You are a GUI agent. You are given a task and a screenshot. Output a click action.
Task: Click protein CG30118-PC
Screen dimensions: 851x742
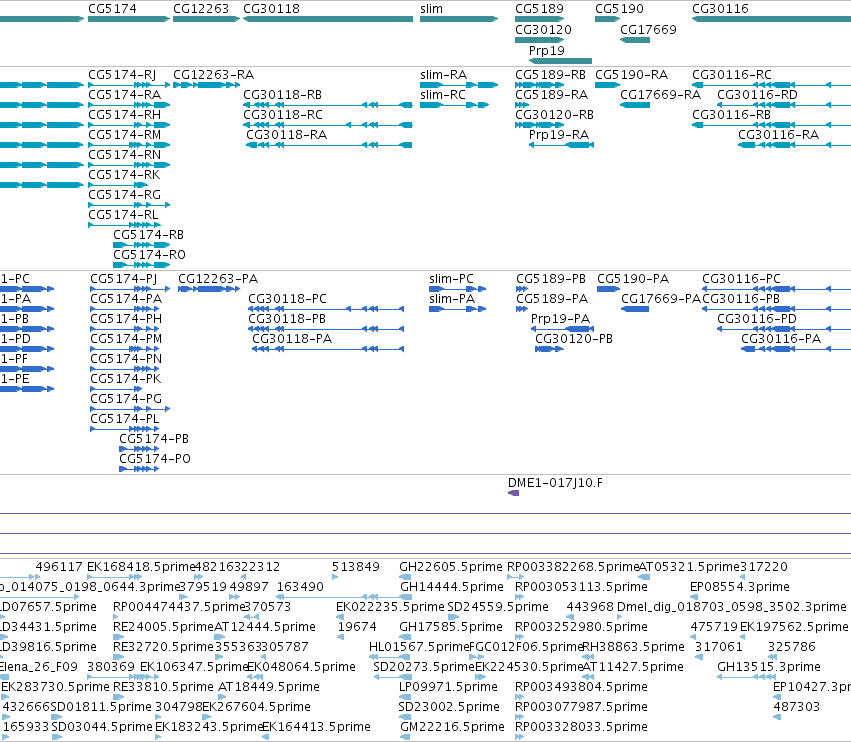(288, 299)
